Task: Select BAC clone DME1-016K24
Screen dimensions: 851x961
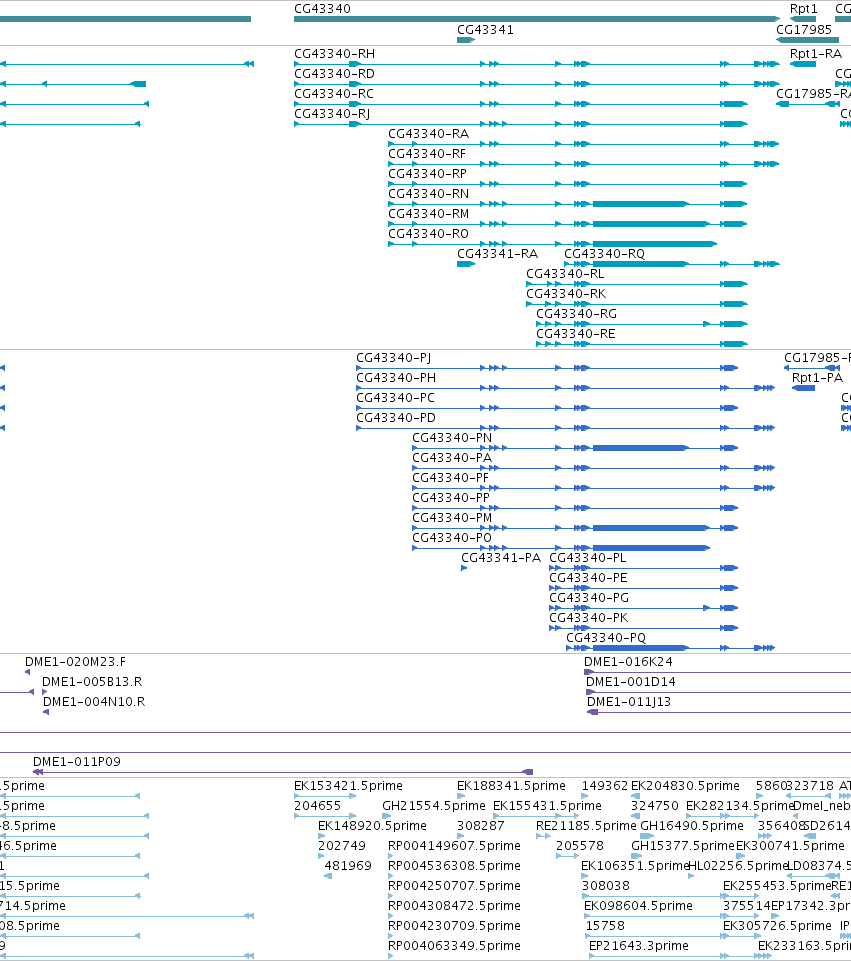Action: tap(628, 661)
